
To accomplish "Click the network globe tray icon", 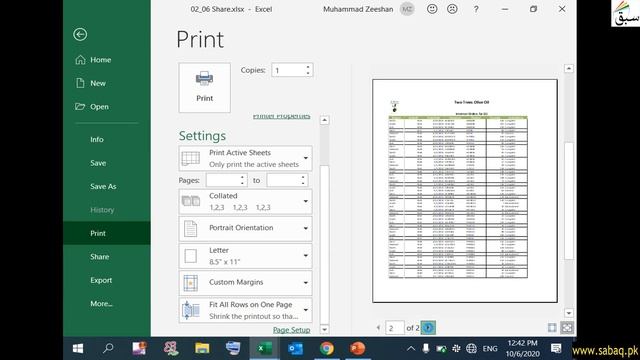I will coord(471,348).
